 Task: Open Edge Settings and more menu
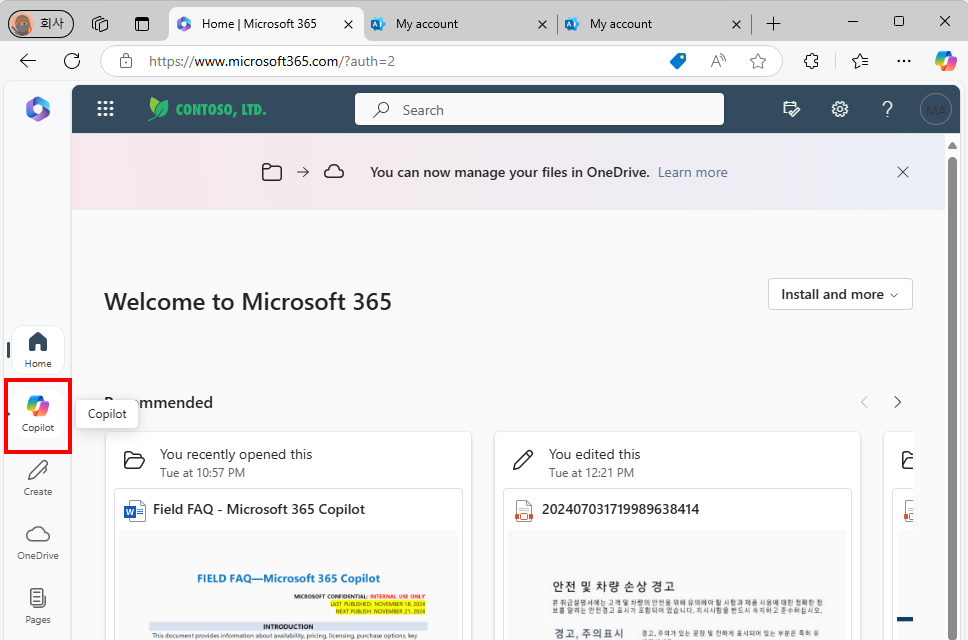904,61
